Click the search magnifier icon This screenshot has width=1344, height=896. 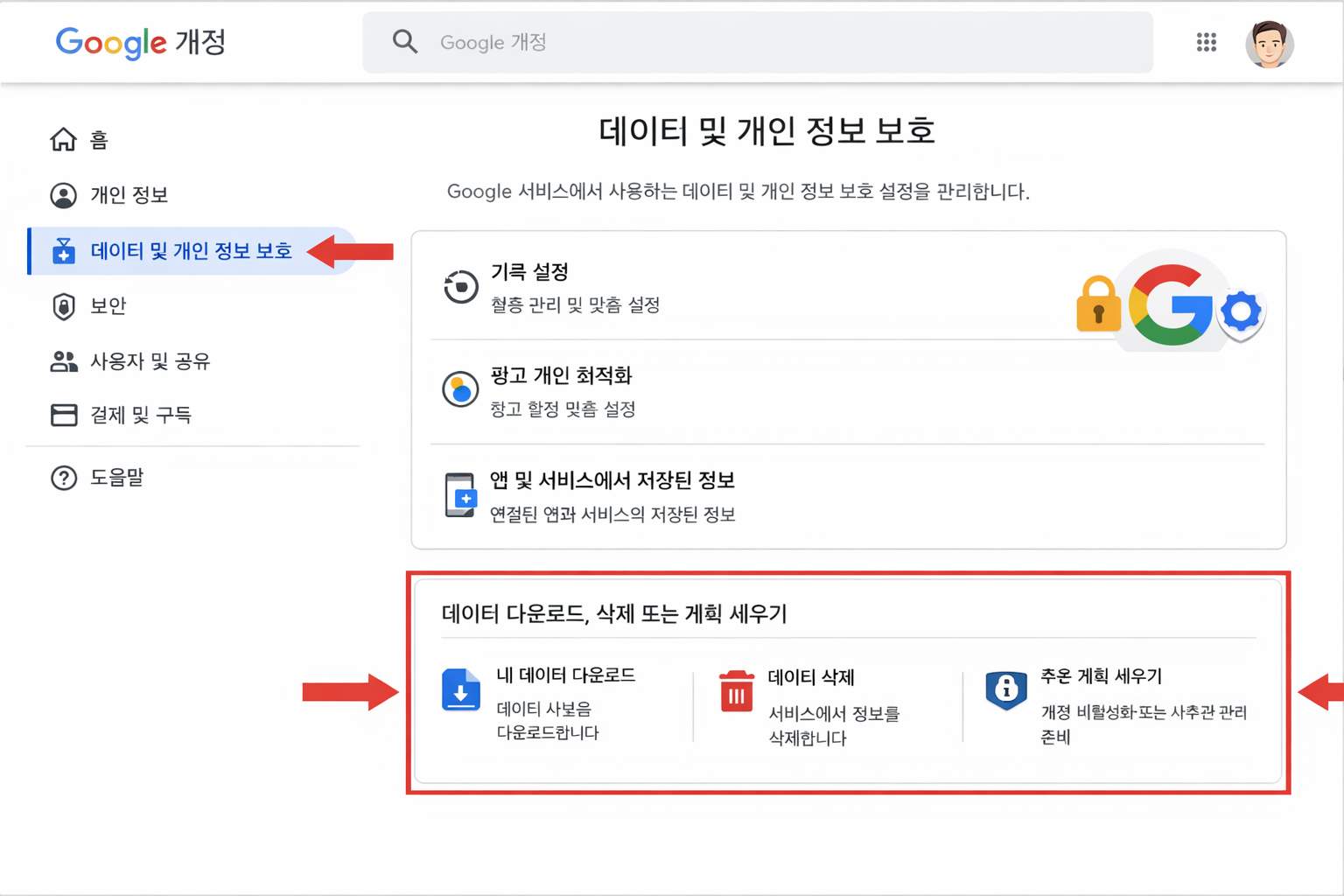(404, 41)
